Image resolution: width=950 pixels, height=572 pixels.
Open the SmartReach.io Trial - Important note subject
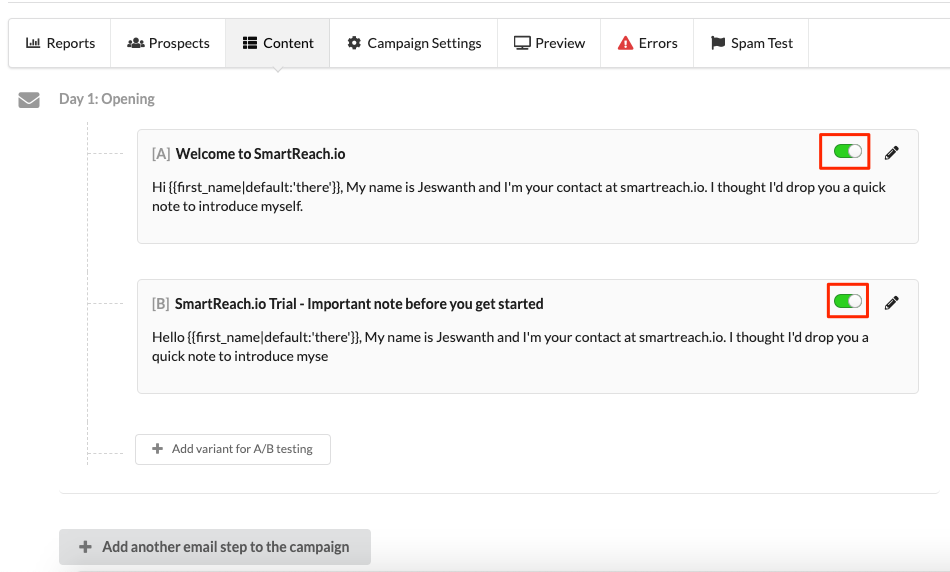pos(359,304)
